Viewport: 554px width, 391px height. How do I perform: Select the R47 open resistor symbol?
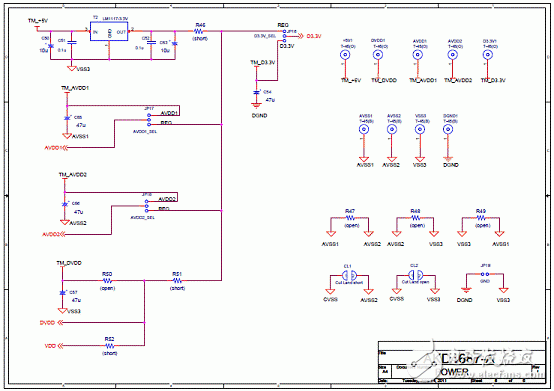click(x=350, y=218)
